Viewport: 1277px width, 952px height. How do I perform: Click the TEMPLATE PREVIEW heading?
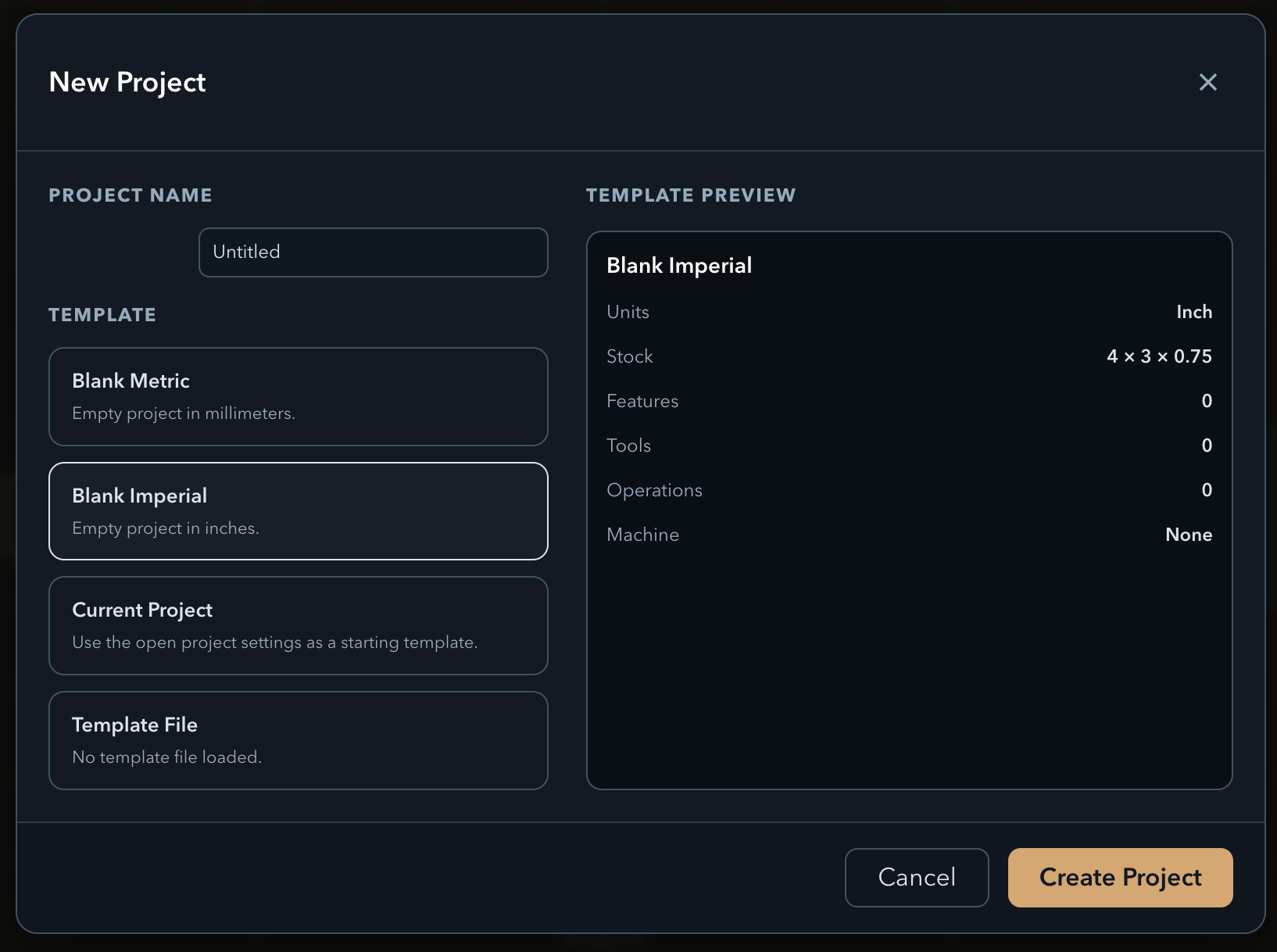coord(691,195)
